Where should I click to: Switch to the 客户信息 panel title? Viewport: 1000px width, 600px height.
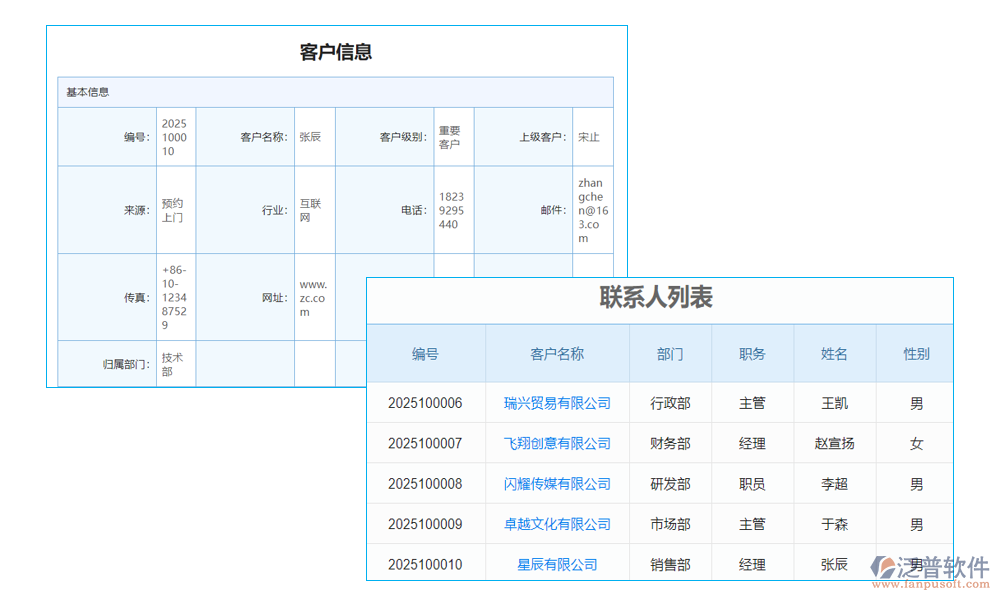(x=336, y=52)
